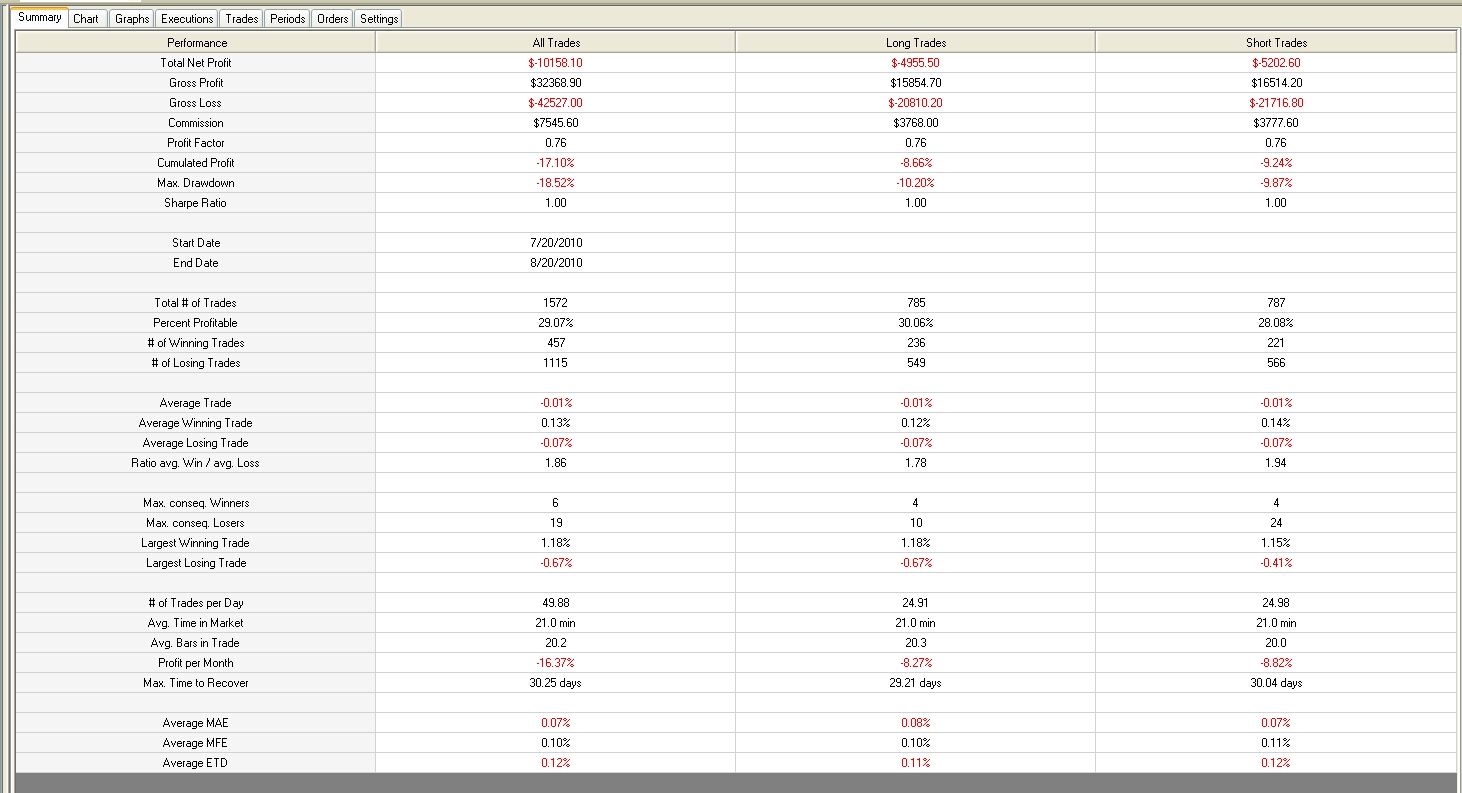This screenshot has width=1462, height=793.
Task: Click the $15854.70 cell
Action: pyautogui.click(x=915, y=83)
